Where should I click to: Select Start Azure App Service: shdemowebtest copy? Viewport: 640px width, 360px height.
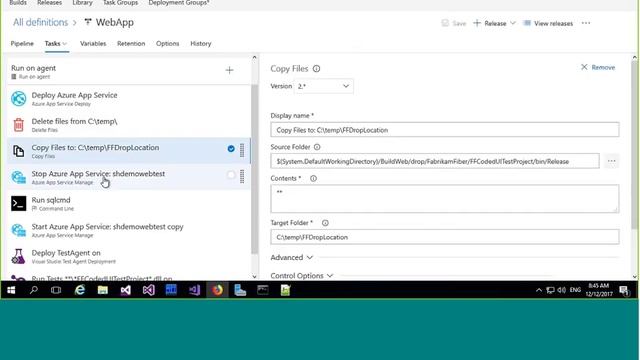pyautogui.click(x=129, y=230)
